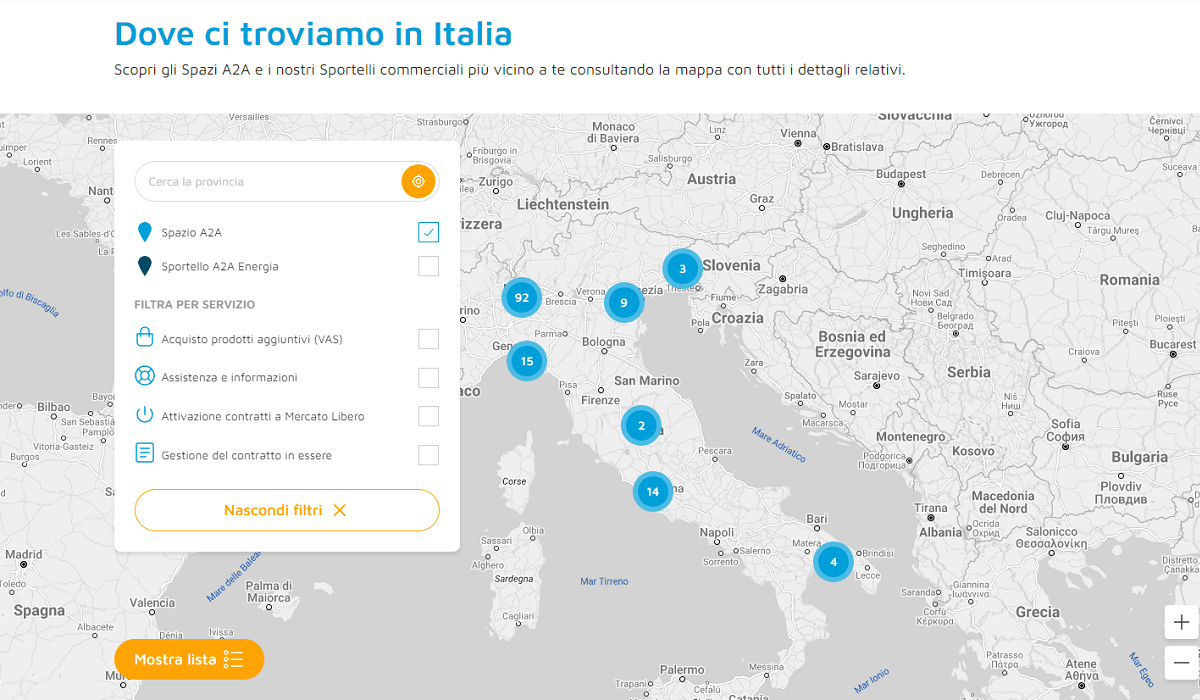Tick the Acquisto prodotti aggiuntivi (VAS) checkbox
The image size is (1200, 700).
coord(428,339)
